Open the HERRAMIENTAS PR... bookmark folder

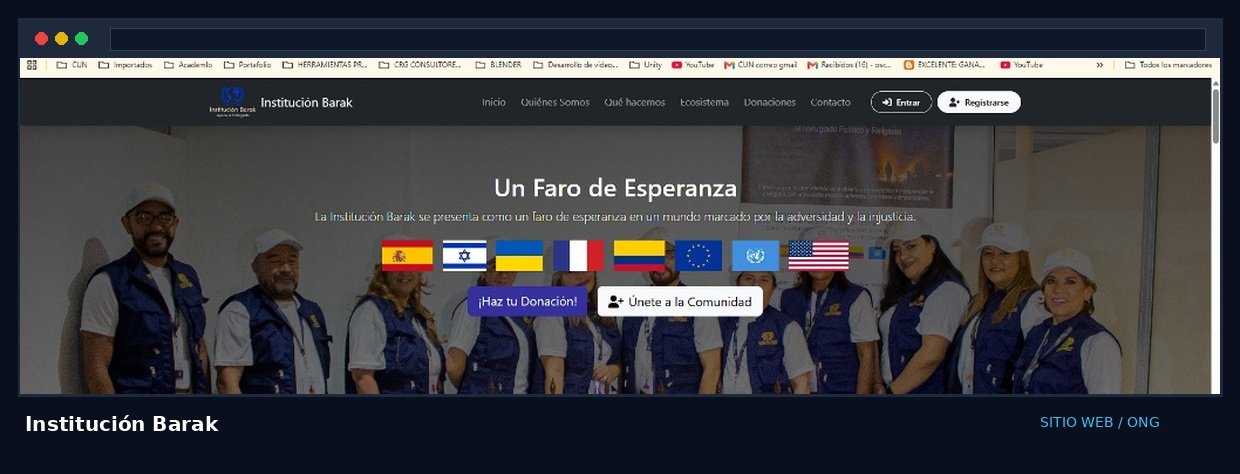click(325, 65)
